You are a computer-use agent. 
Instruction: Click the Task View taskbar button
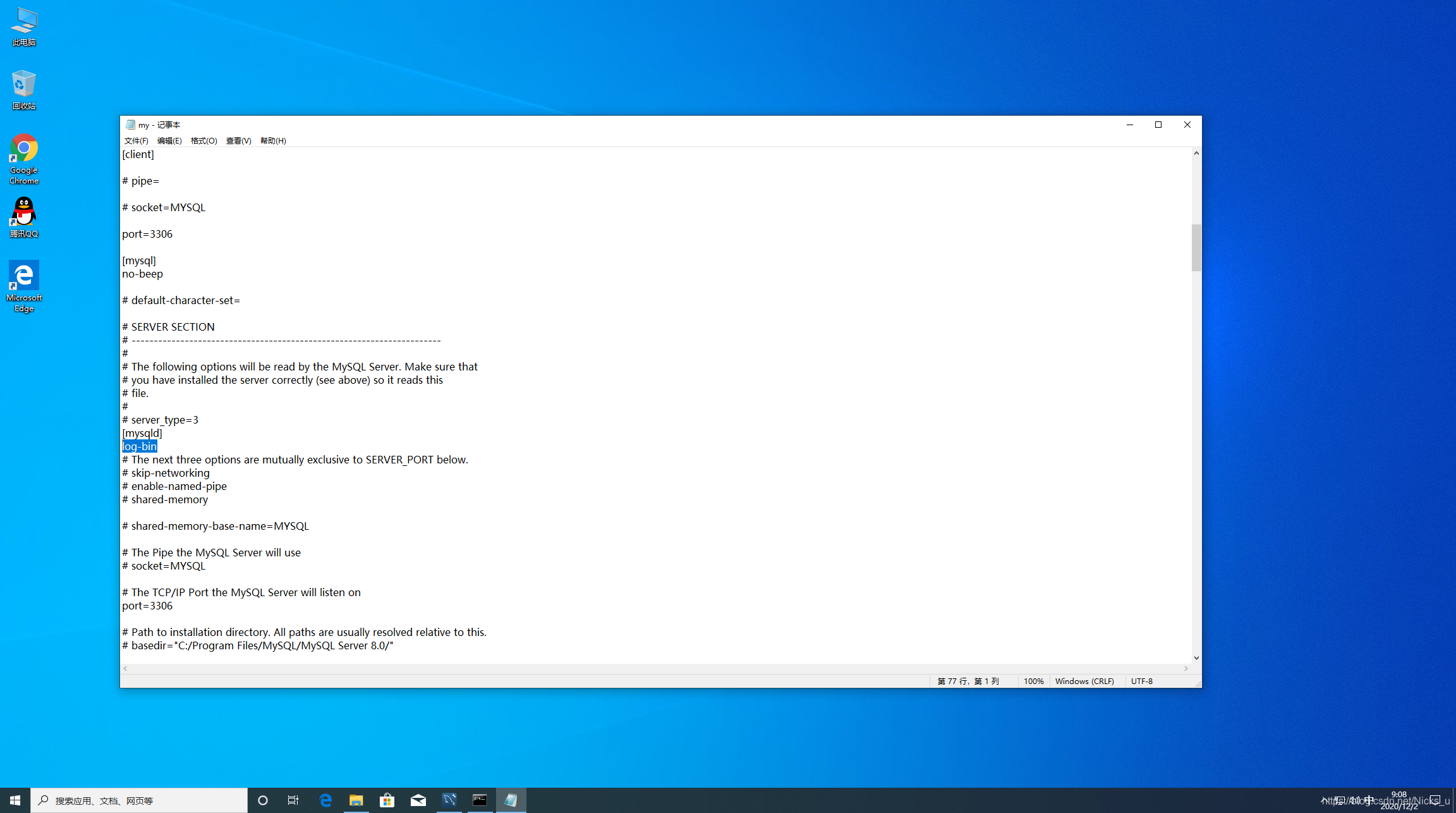(293, 800)
